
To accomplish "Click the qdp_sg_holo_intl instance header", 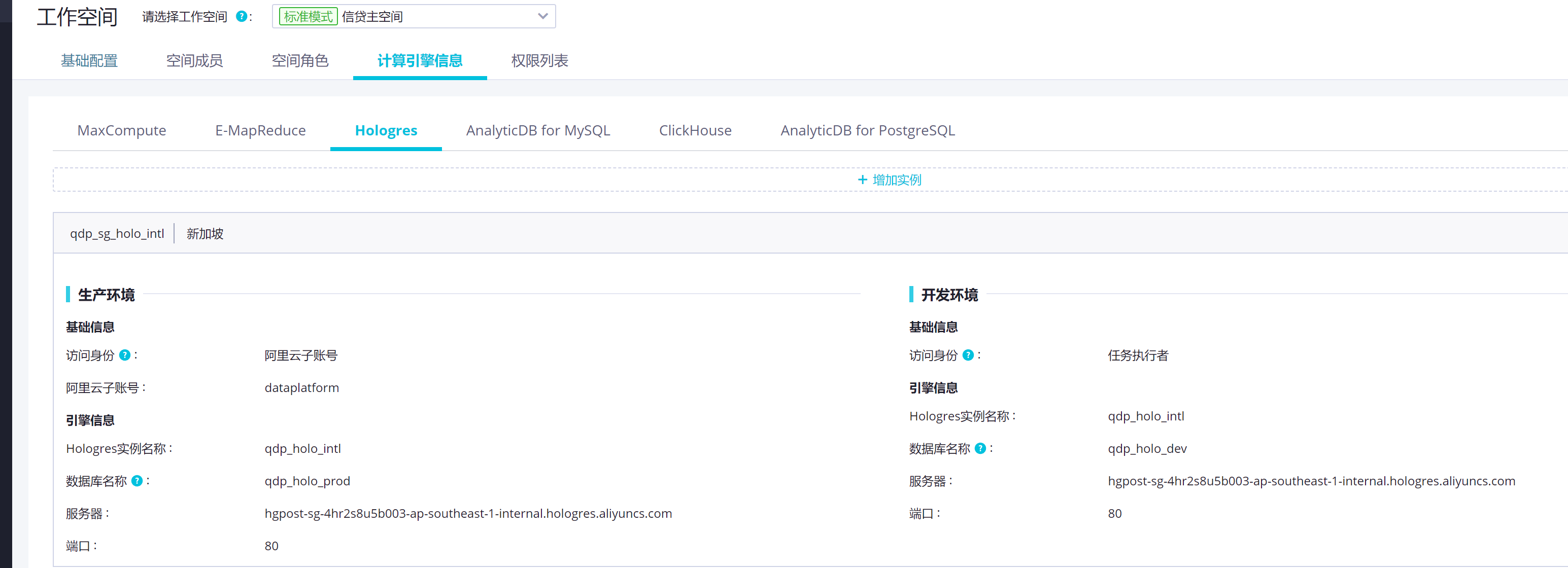I will point(117,233).
